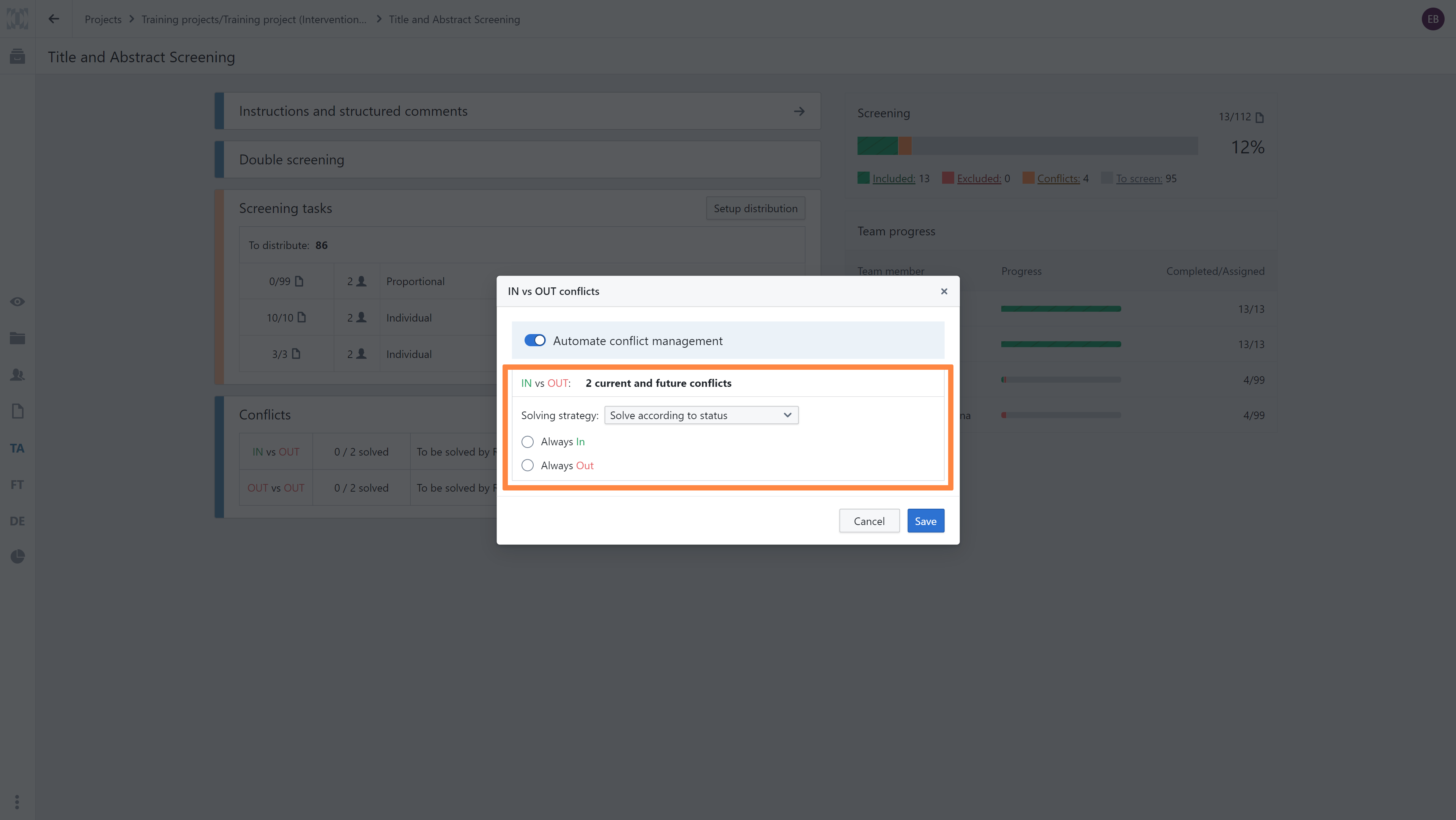This screenshot has width=1456, height=820.
Task: Expand Instructions and structured comments arrow
Action: 799,111
